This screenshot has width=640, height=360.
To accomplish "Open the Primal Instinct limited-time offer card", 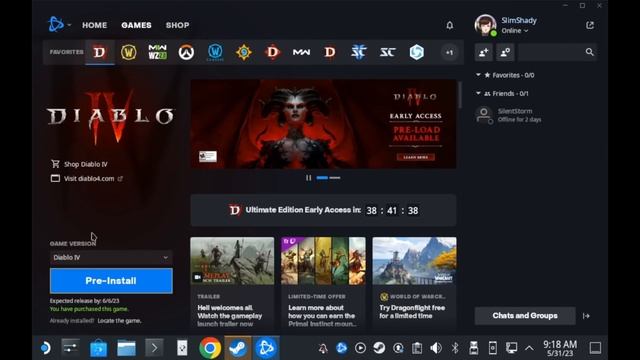I will [x=323, y=282].
